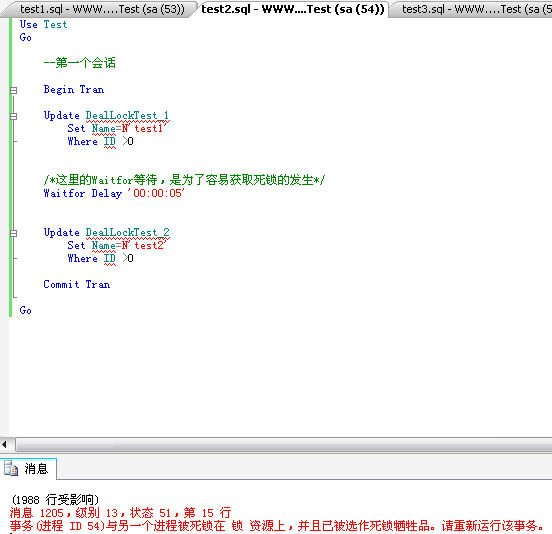Click the DealLockTest_1 table name
Screen dimensions: 552x534
pyautogui.click(x=127, y=115)
